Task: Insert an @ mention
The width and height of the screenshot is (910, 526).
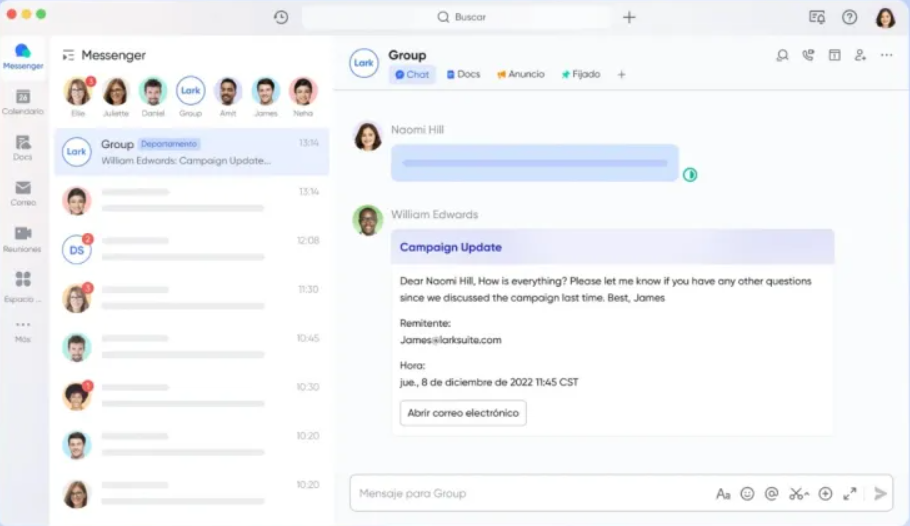Action: [771, 494]
